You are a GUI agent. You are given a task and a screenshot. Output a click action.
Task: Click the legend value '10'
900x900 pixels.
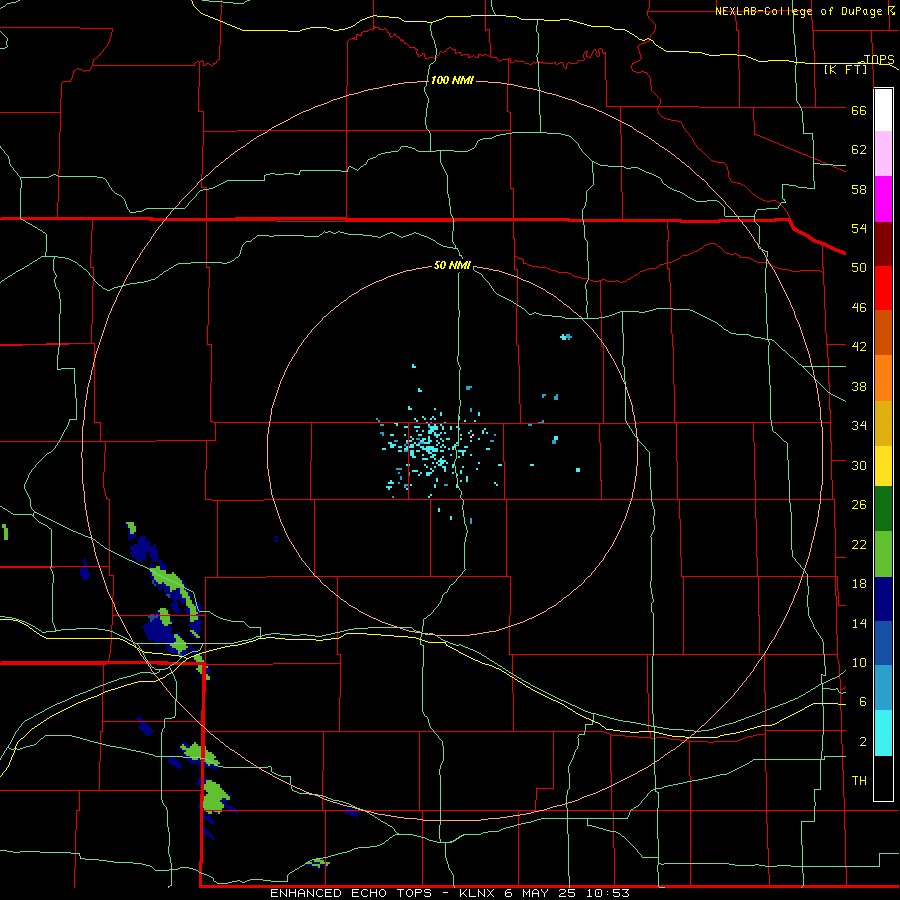(x=859, y=662)
